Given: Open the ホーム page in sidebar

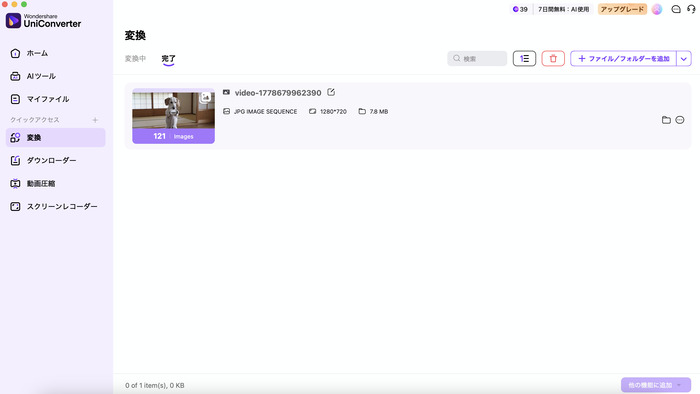Looking at the screenshot, I should (x=55, y=53).
